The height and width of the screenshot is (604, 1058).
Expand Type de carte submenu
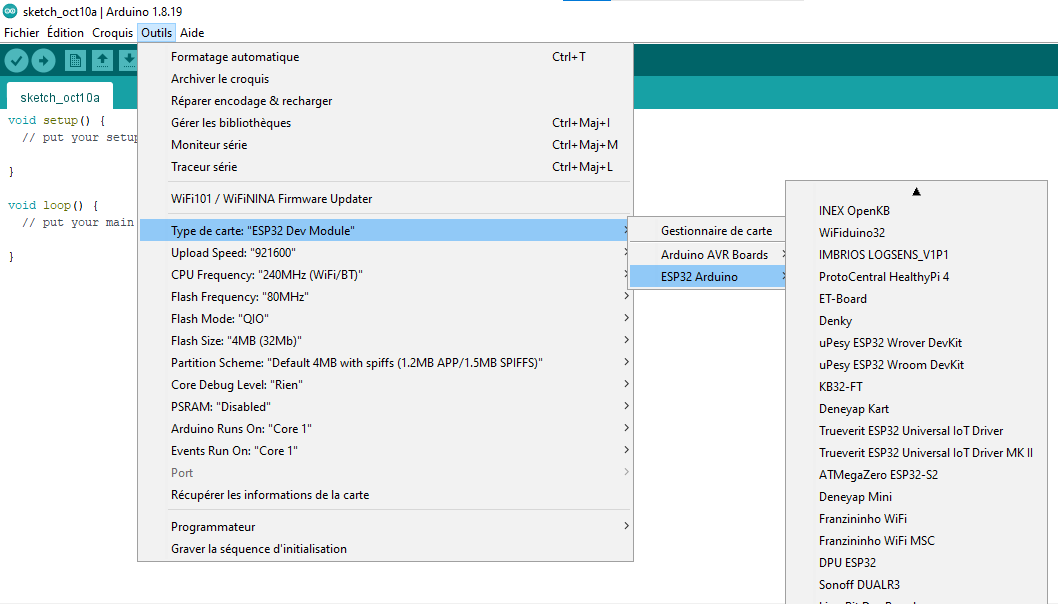385,231
